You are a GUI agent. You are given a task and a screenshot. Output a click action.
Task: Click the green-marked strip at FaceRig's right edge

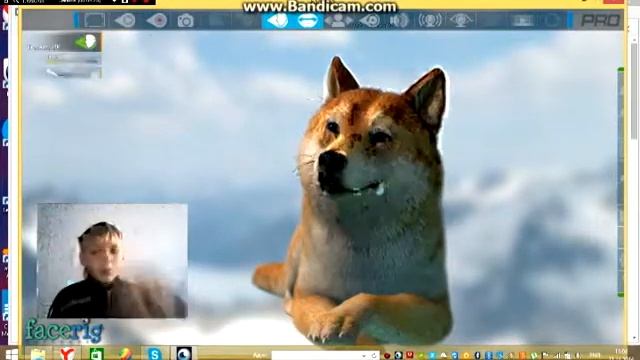tap(621, 182)
